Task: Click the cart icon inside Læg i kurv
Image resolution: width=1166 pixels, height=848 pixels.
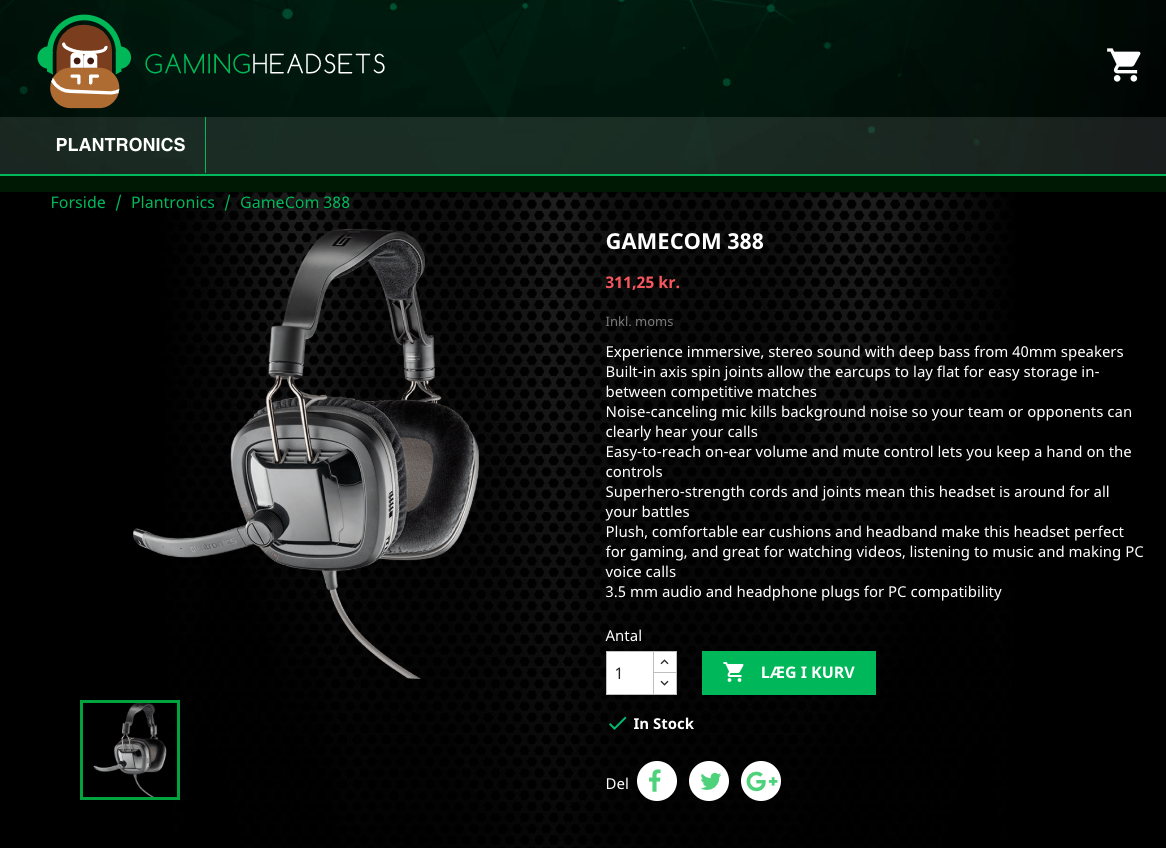Action: click(x=733, y=672)
